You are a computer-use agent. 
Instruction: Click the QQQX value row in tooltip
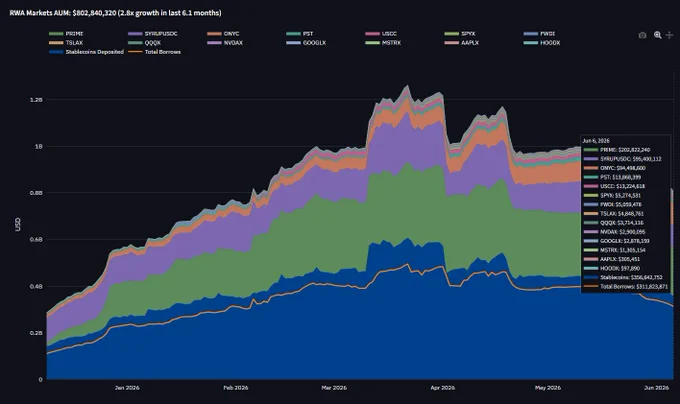coord(614,223)
